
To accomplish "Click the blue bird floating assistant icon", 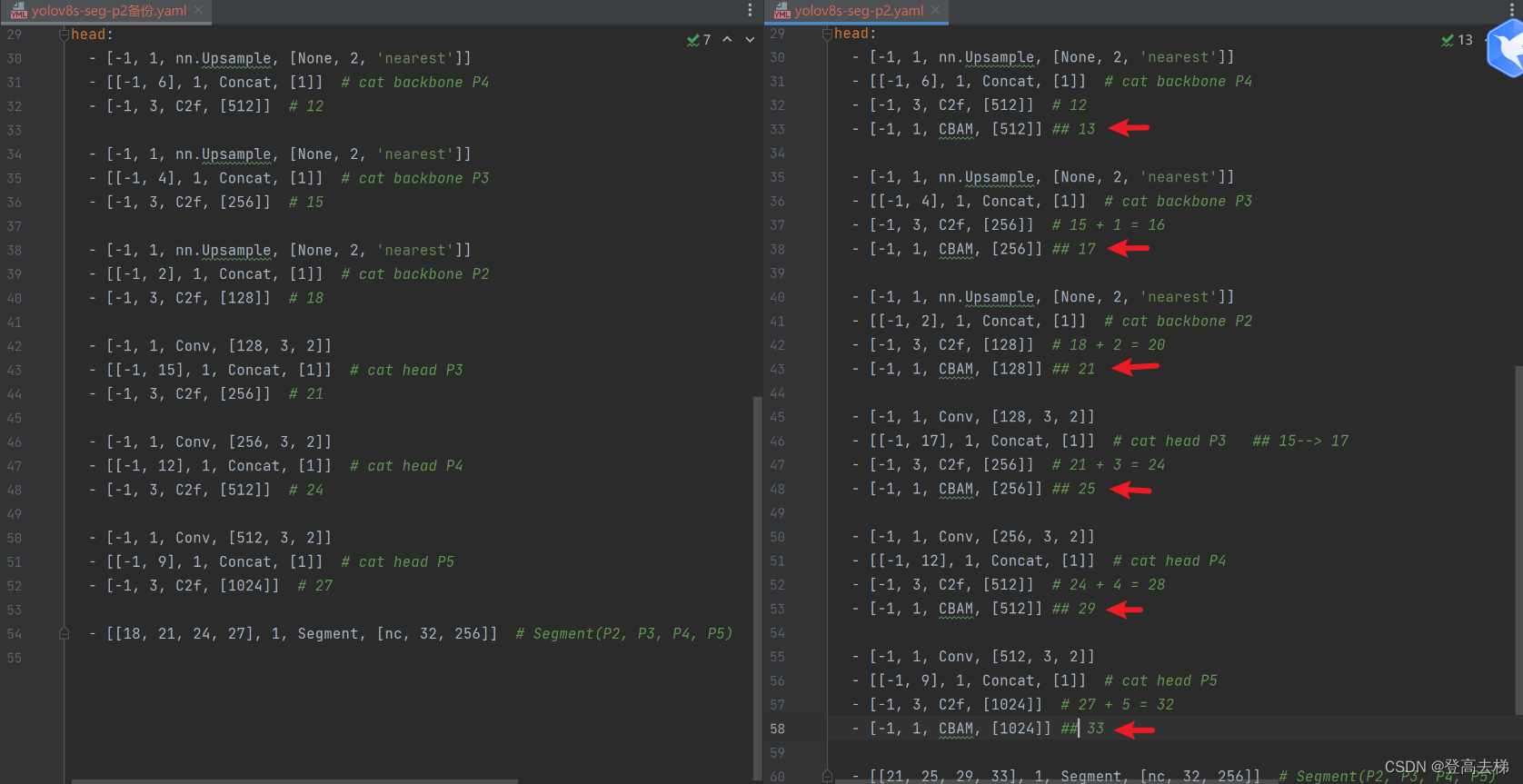I will [x=1506, y=48].
